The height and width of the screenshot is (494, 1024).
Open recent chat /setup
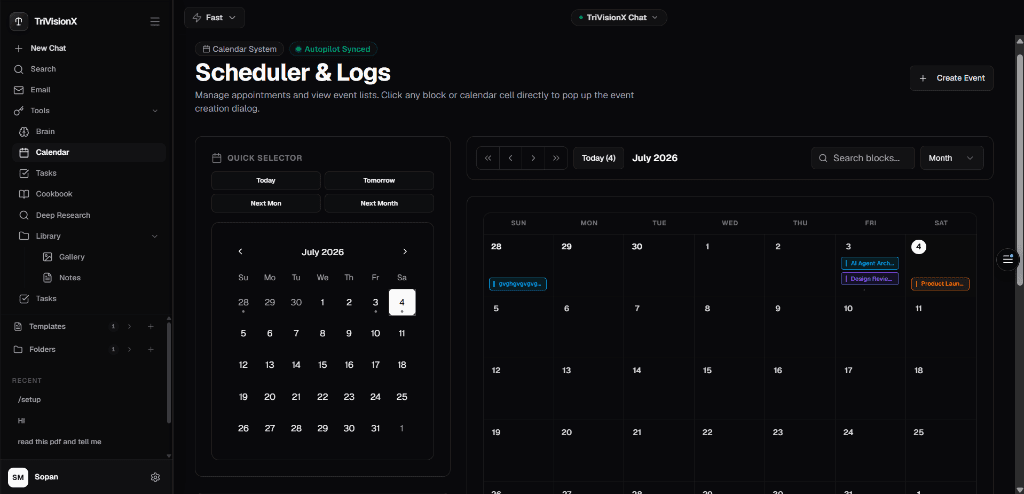click(29, 399)
